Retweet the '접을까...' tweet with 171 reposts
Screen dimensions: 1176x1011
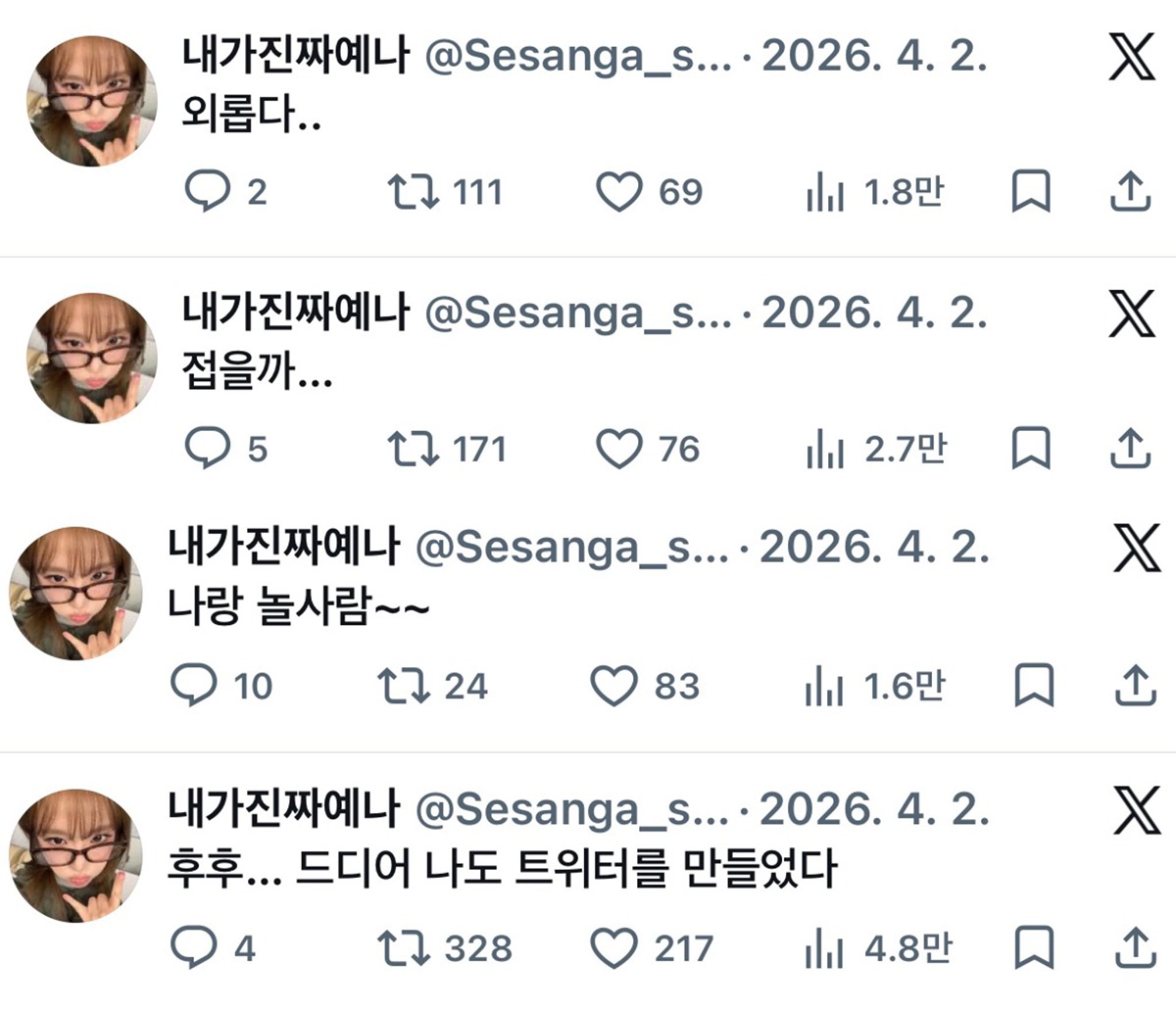click(412, 450)
